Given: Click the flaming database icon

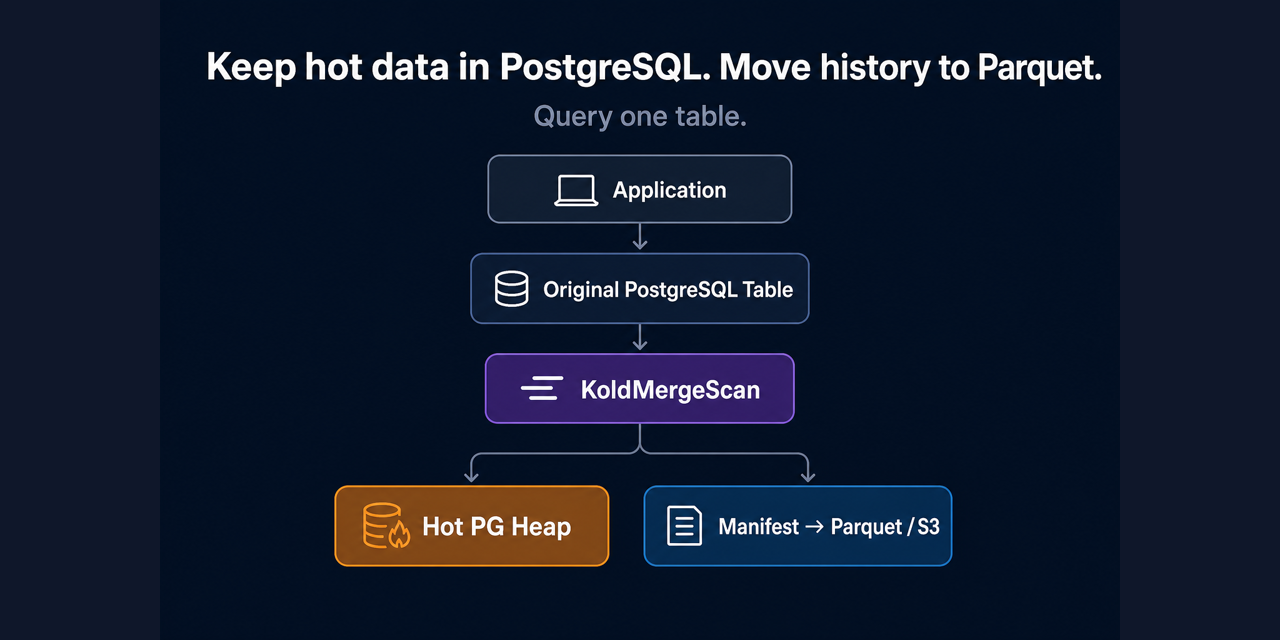Looking at the screenshot, I should 386,526.
